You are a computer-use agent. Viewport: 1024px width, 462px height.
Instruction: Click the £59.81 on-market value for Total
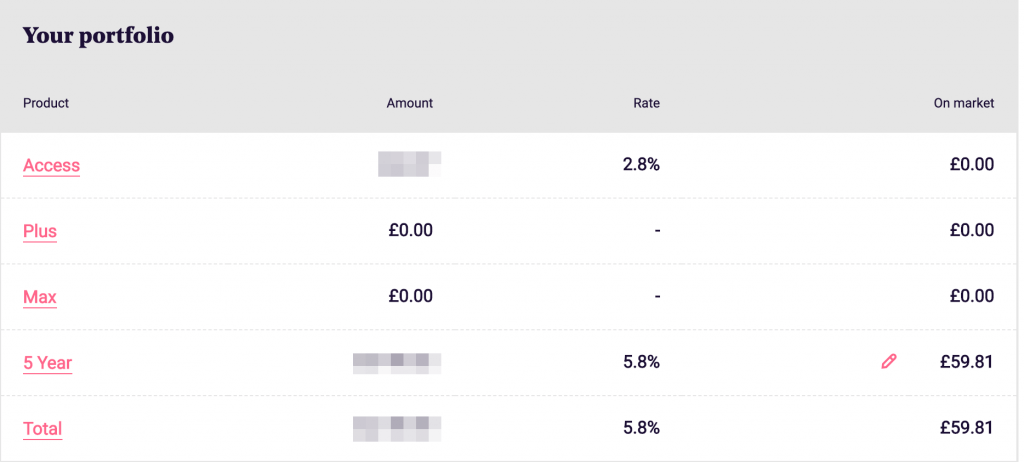click(966, 428)
